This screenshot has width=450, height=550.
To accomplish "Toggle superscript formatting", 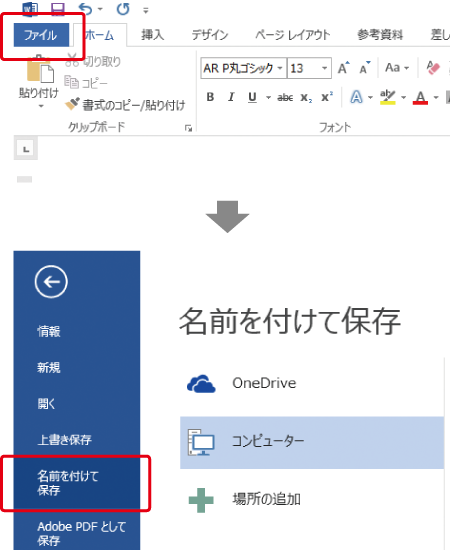I will (327, 97).
